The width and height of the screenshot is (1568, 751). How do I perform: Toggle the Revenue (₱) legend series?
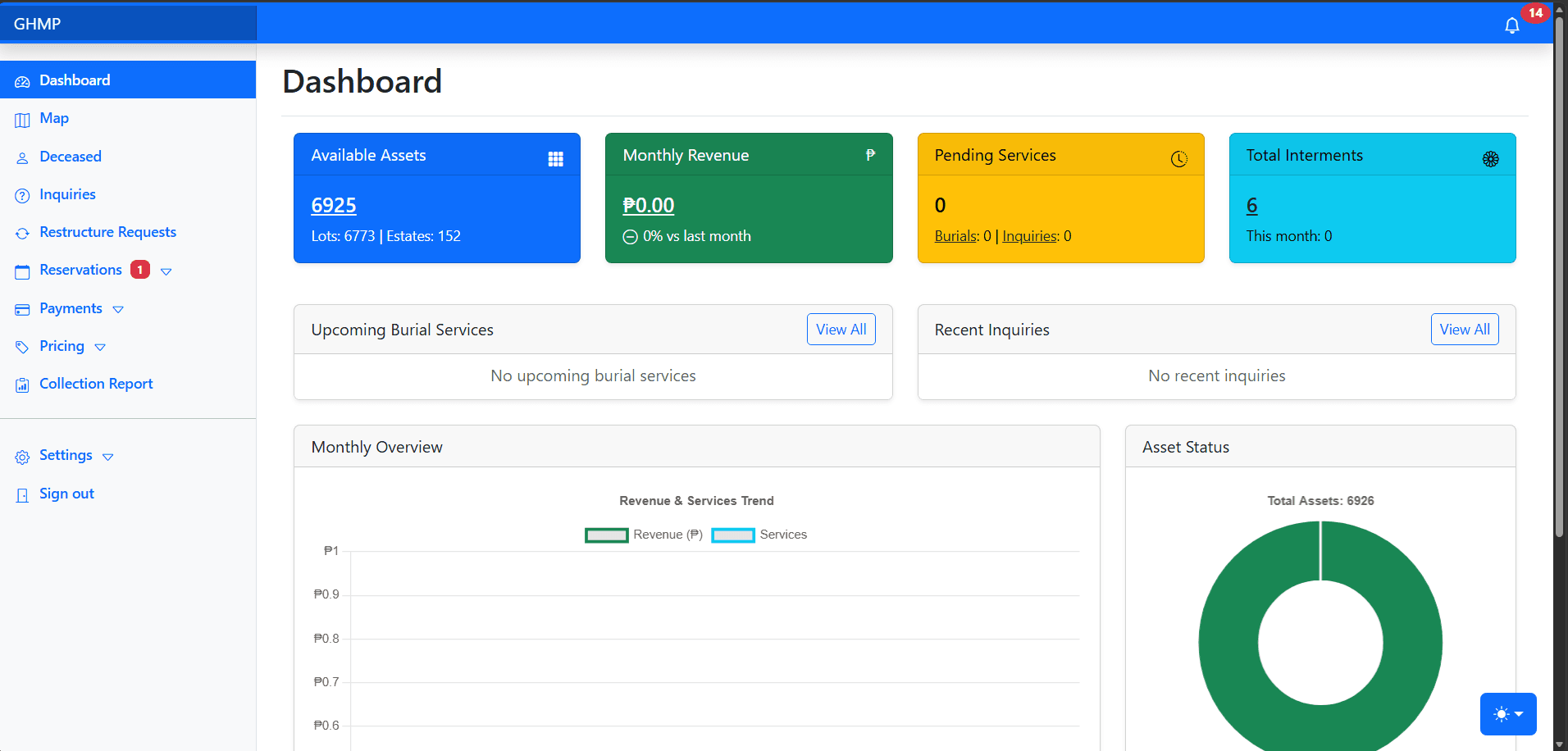606,535
